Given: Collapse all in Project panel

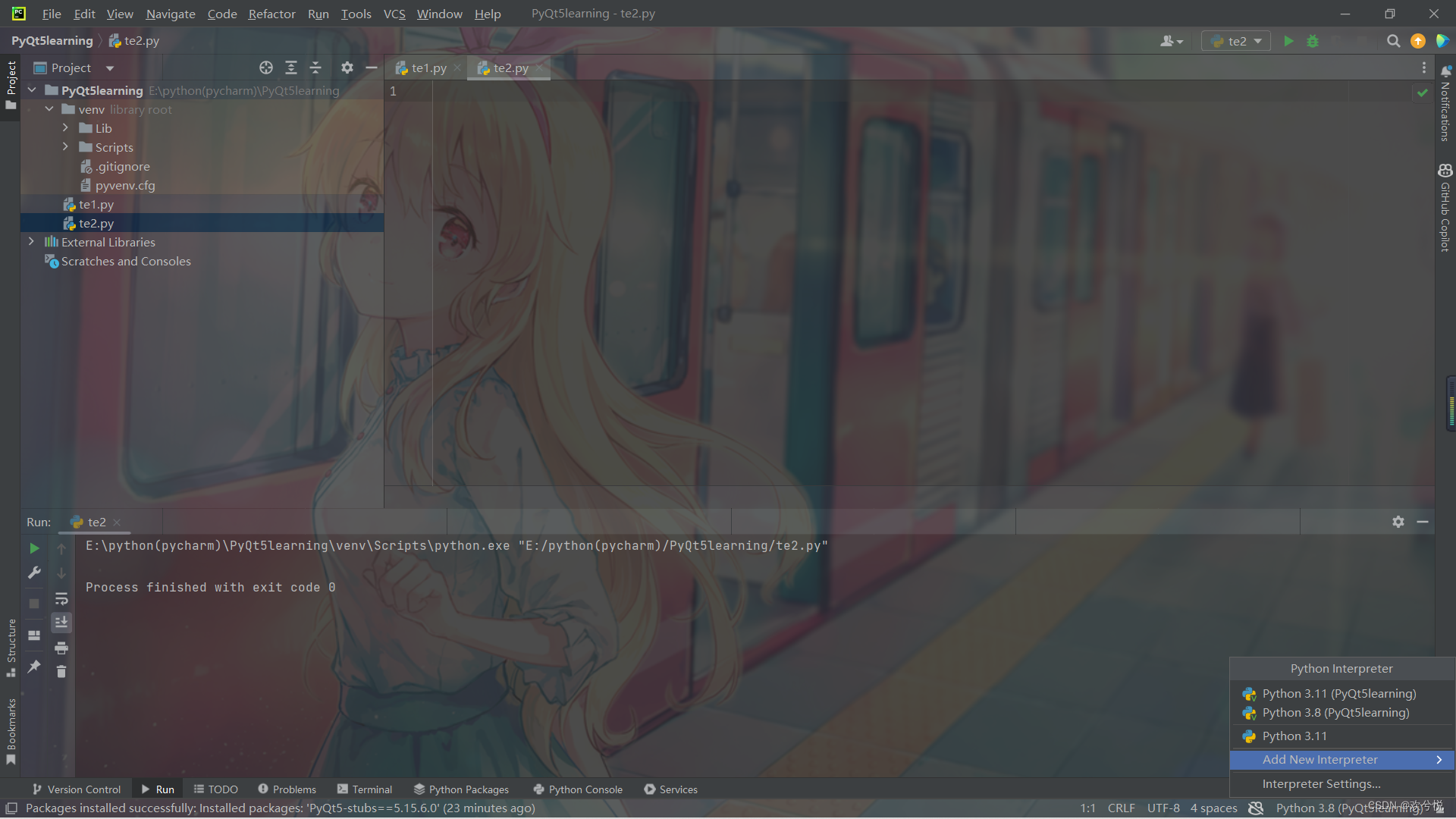Looking at the screenshot, I should point(315,67).
